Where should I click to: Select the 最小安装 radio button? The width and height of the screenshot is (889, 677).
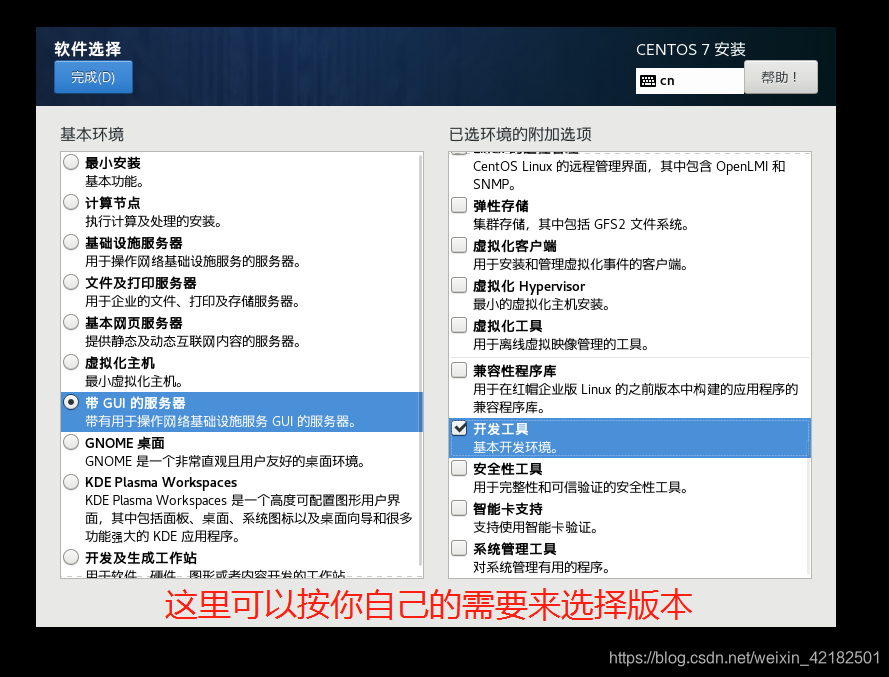coord(71,162)
